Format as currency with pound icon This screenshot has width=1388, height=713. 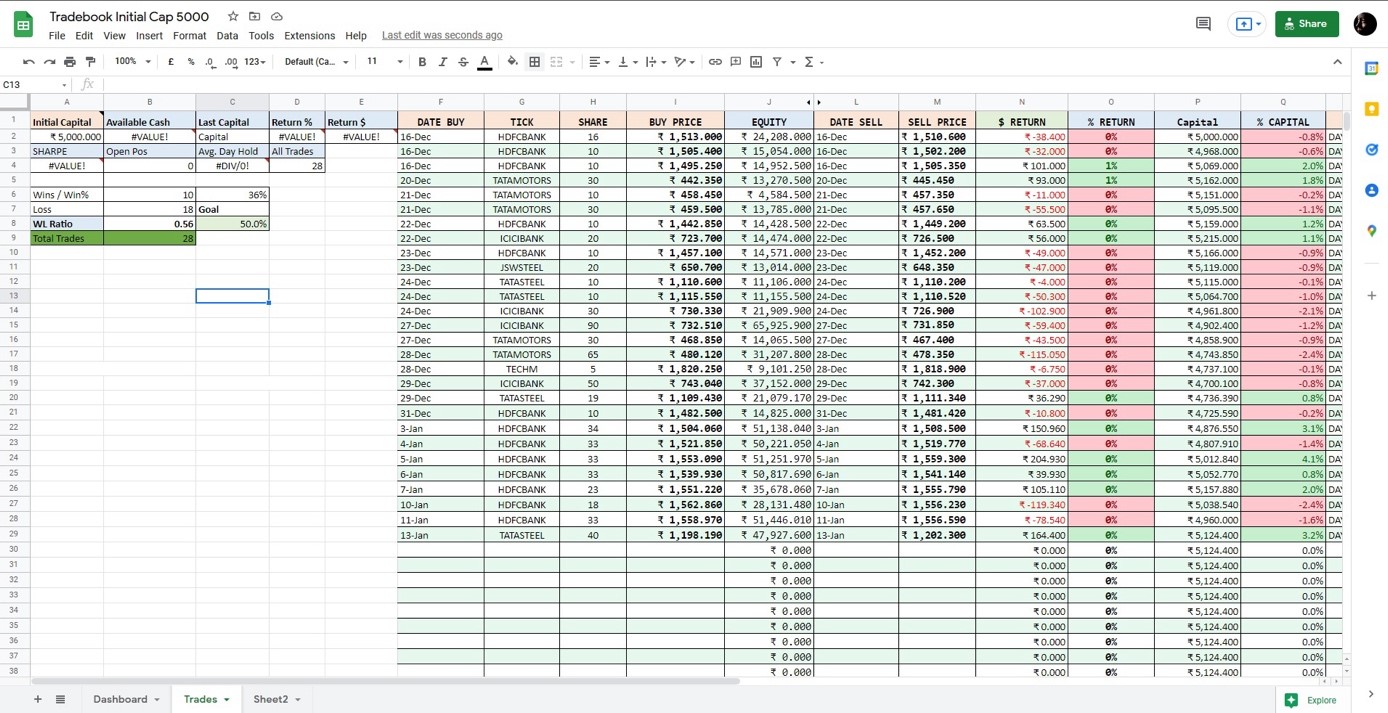pos(171,62)
